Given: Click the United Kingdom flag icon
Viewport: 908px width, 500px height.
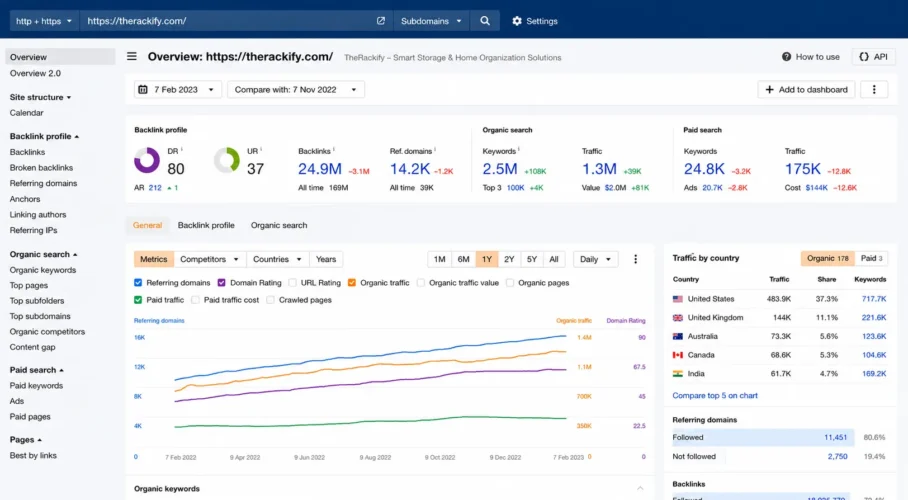Looking at the screenshot, I should (678, 317).
